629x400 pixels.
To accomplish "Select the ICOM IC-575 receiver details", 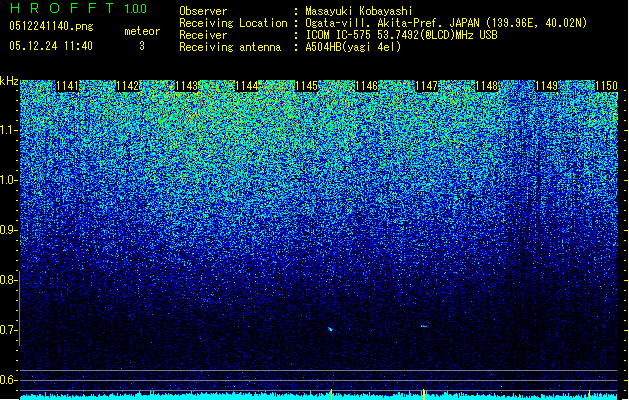I will tap(401, 35).
